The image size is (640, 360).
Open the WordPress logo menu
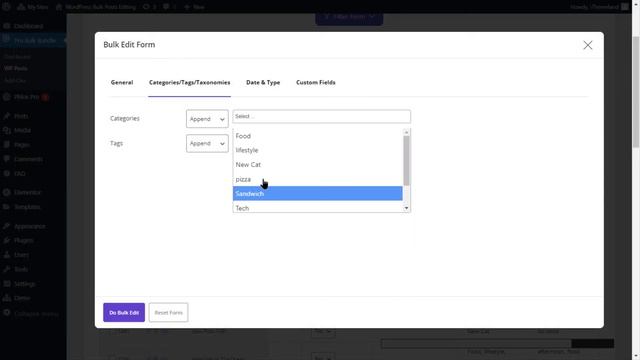point(6,7)
